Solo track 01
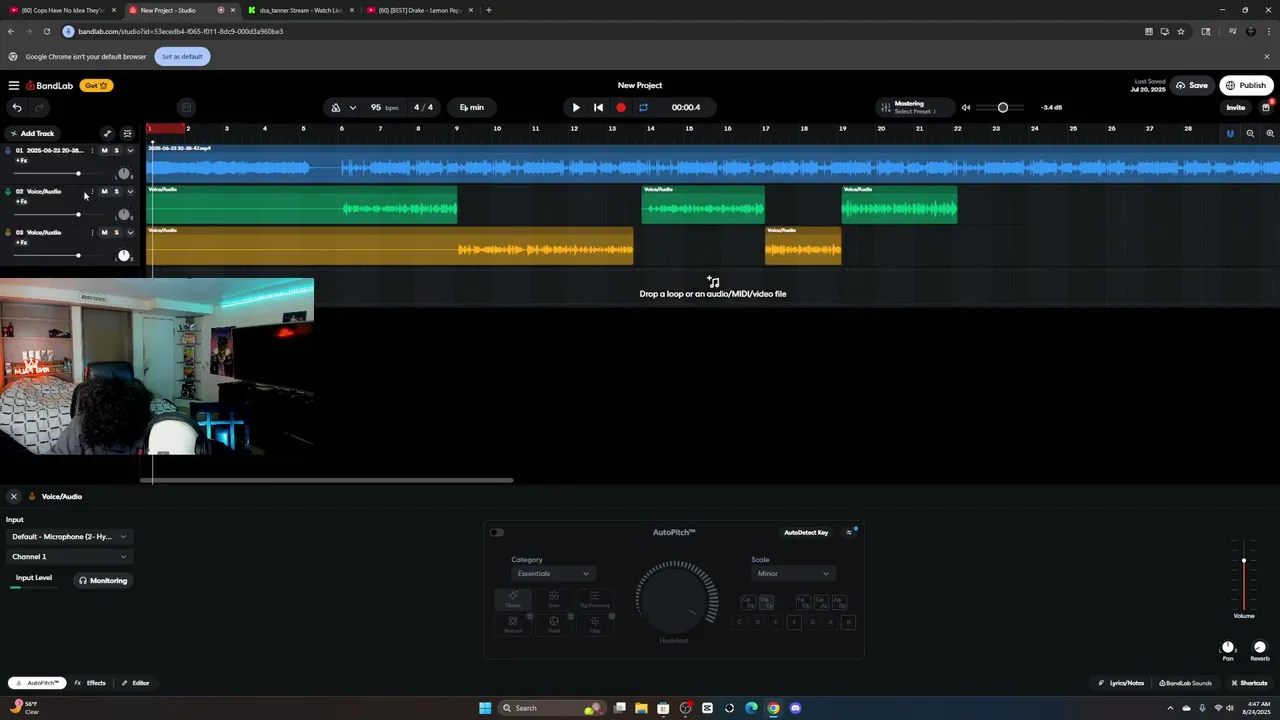 (x=116, y=151)
